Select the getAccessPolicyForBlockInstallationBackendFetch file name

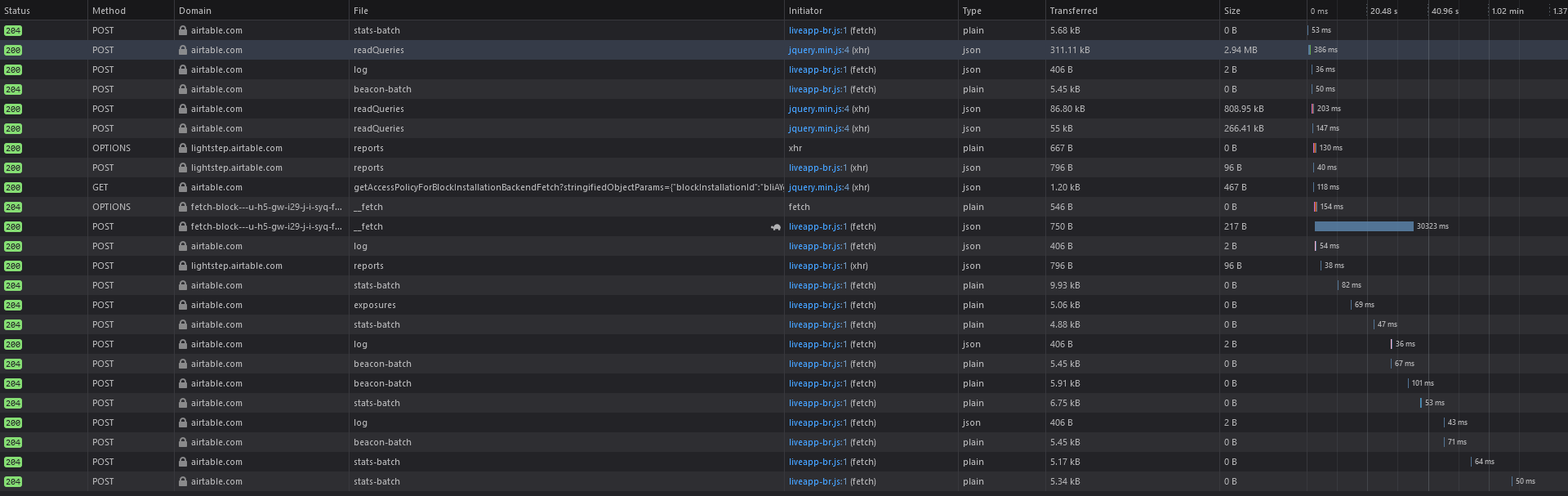[x=568, y=187]
